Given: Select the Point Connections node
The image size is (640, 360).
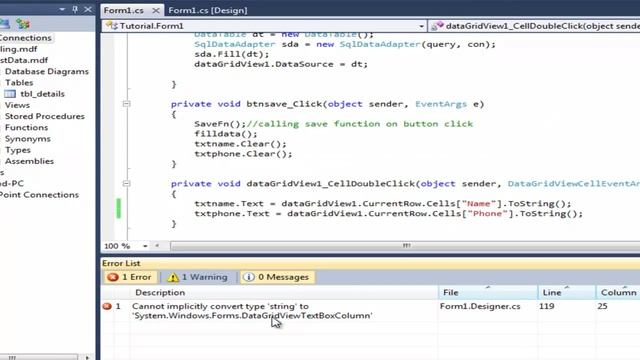Looking at the screenshot, I should click(x=39, y=195).
